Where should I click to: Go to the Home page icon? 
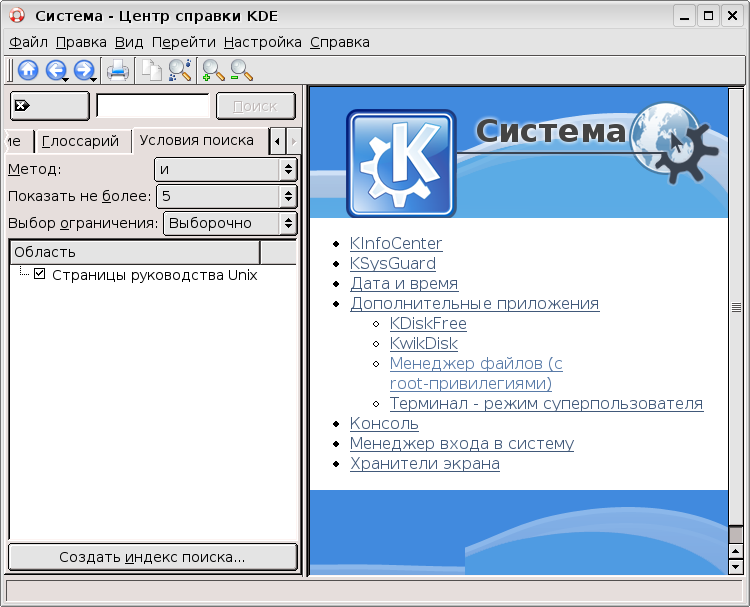click(28, 70)
